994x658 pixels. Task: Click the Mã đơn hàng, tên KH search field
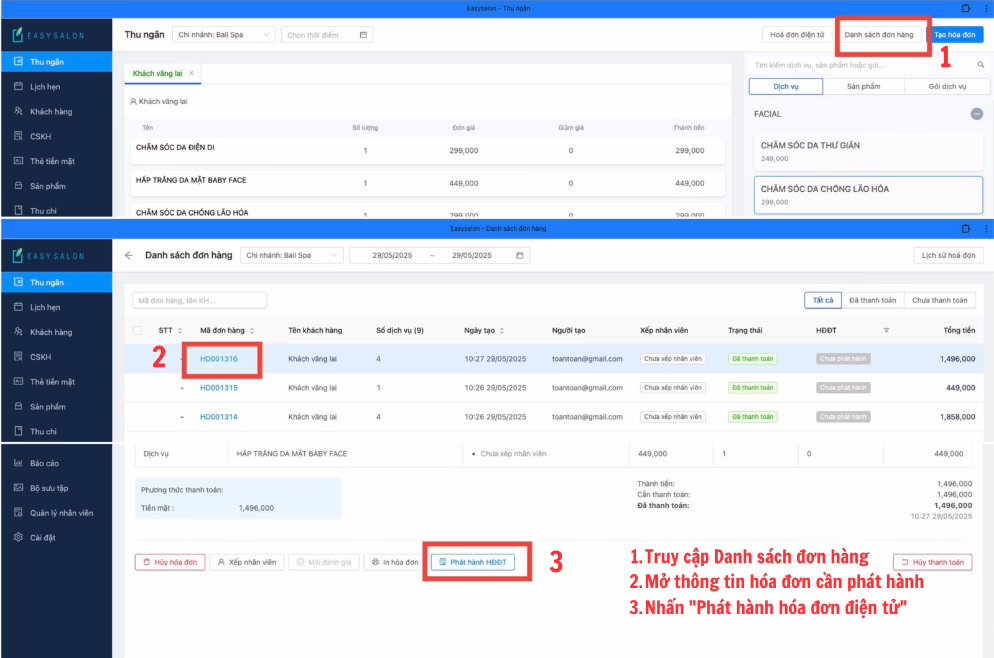pyautogui.click(x=199, y=300)
